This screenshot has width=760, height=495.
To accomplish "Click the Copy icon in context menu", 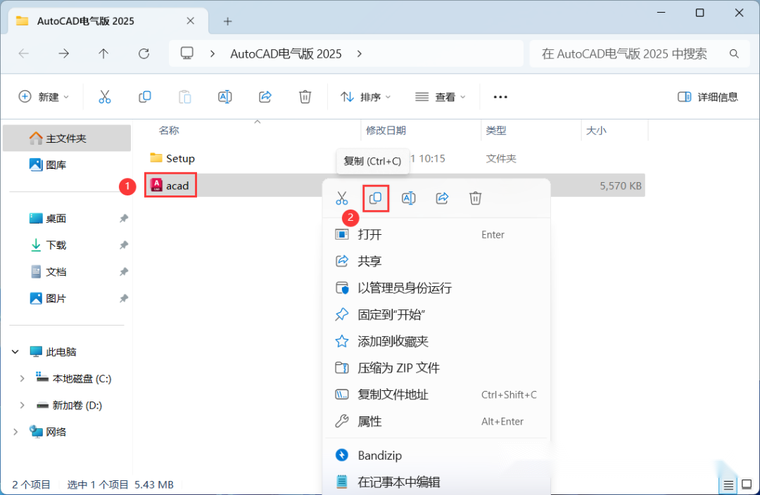I will click(x=375, y=198).
